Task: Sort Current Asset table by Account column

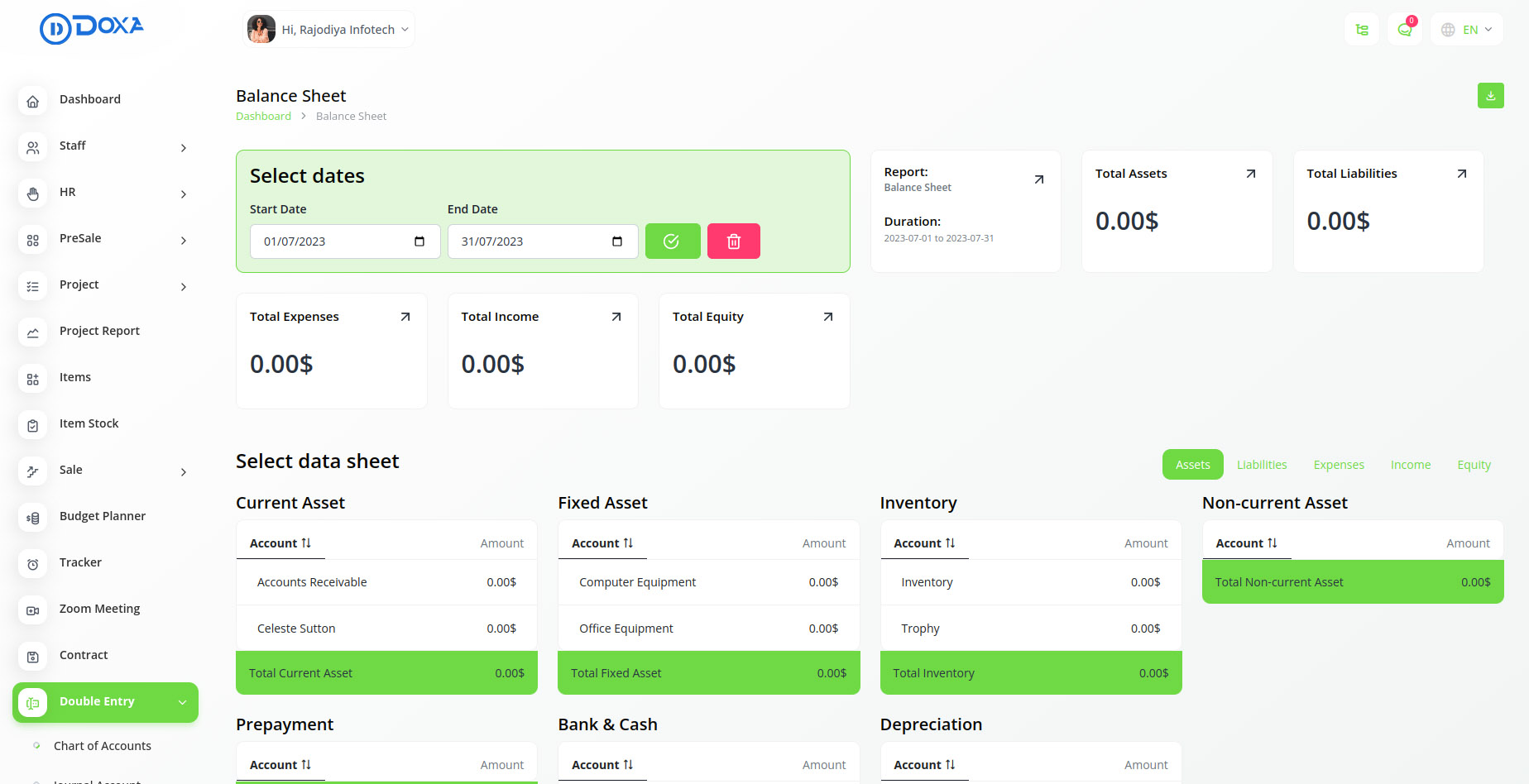Action: pos(280,543)
